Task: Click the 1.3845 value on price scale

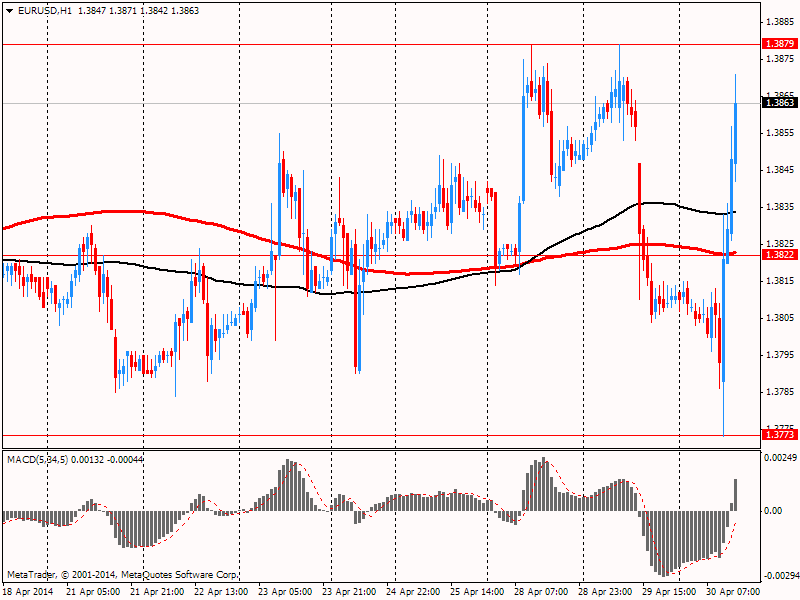Action: click(779, 169)
